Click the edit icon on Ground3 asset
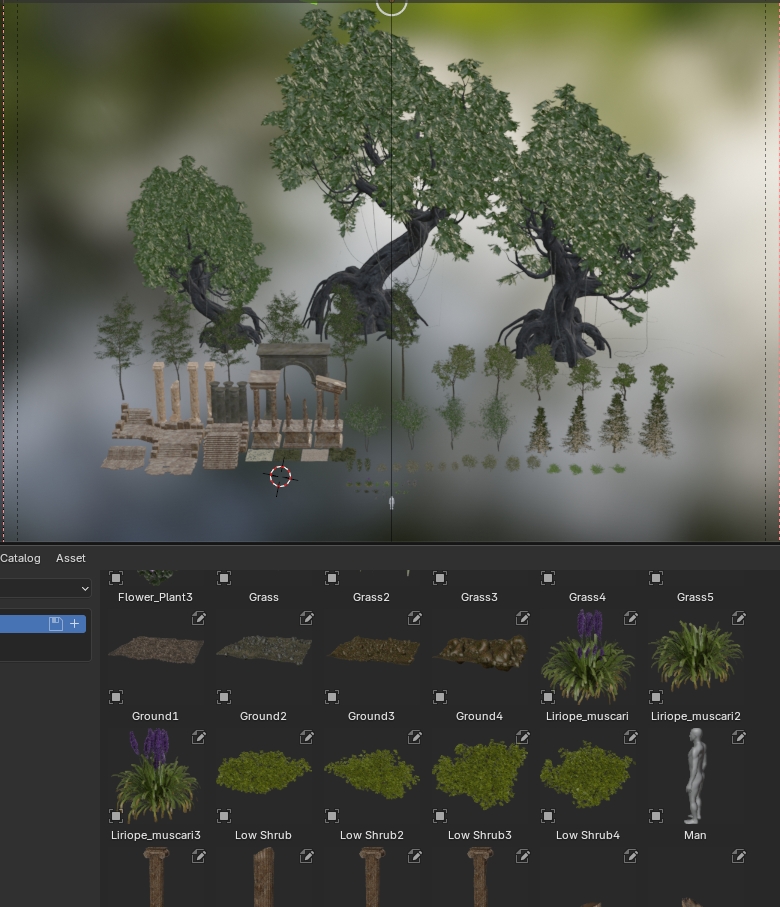This screenshot has width=780, height=907. click(415, 618)
